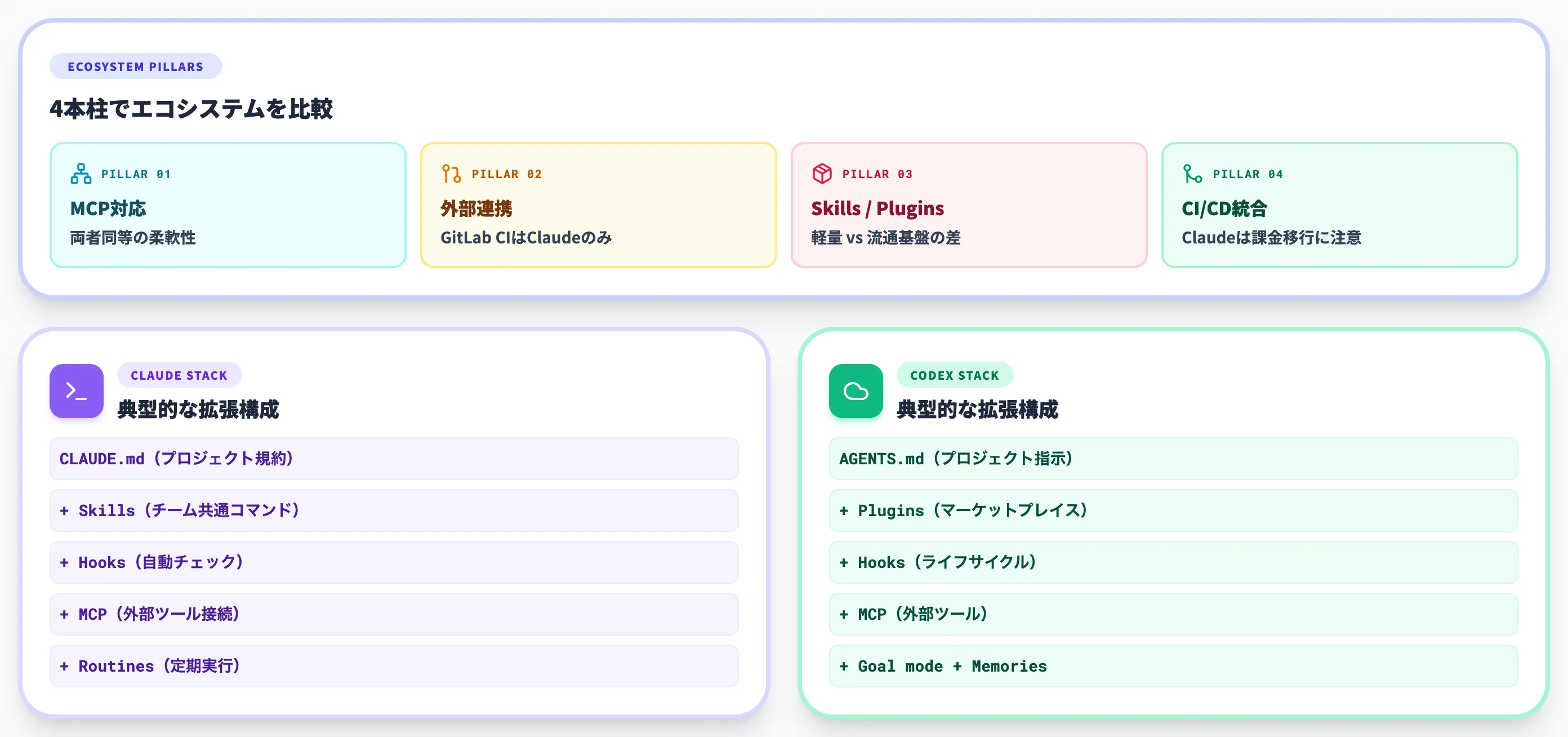Click the git-branch icon in Pillar 04
This screenshot has height=737, width=1568.
click(x=1192, y=174)
